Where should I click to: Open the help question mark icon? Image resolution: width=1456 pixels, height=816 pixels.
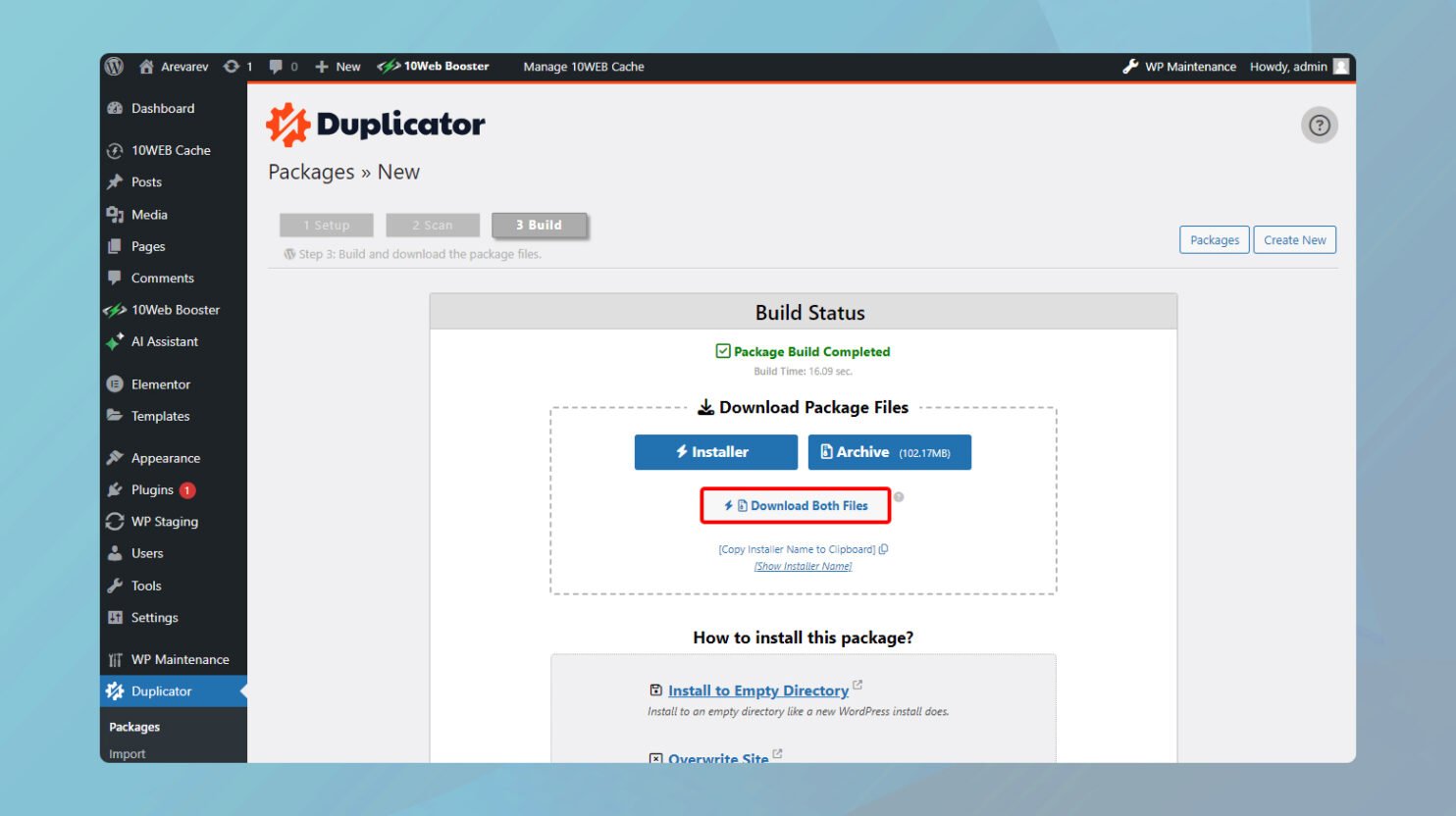(x=1319, y=126)
